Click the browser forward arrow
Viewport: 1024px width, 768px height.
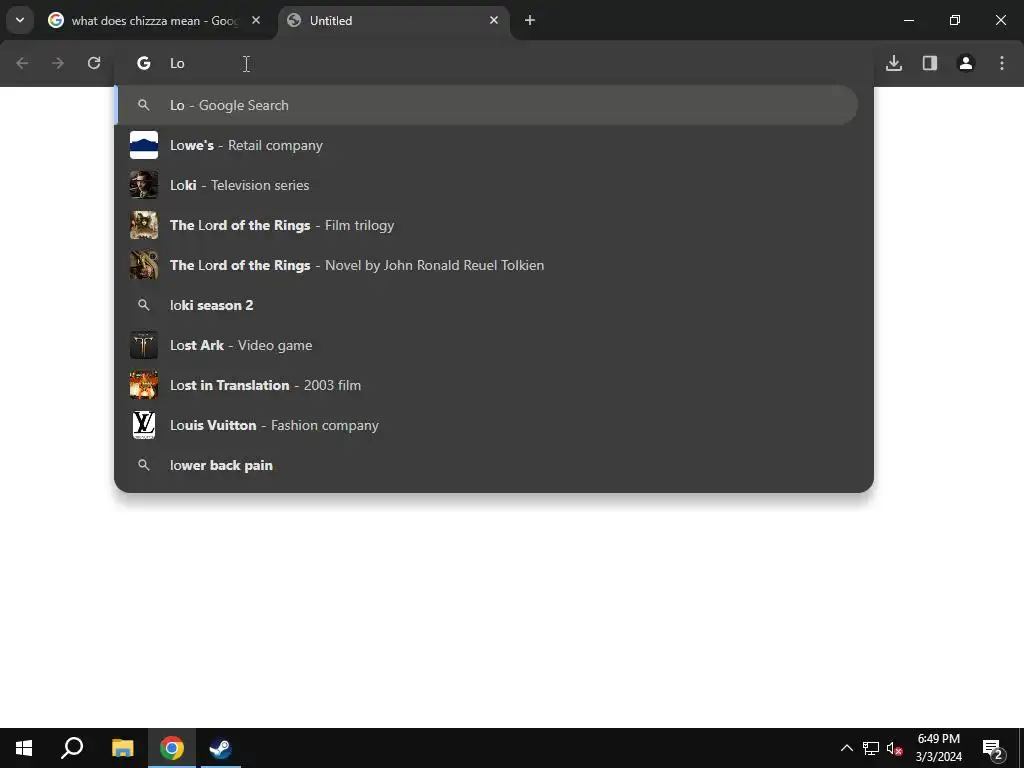58,63
